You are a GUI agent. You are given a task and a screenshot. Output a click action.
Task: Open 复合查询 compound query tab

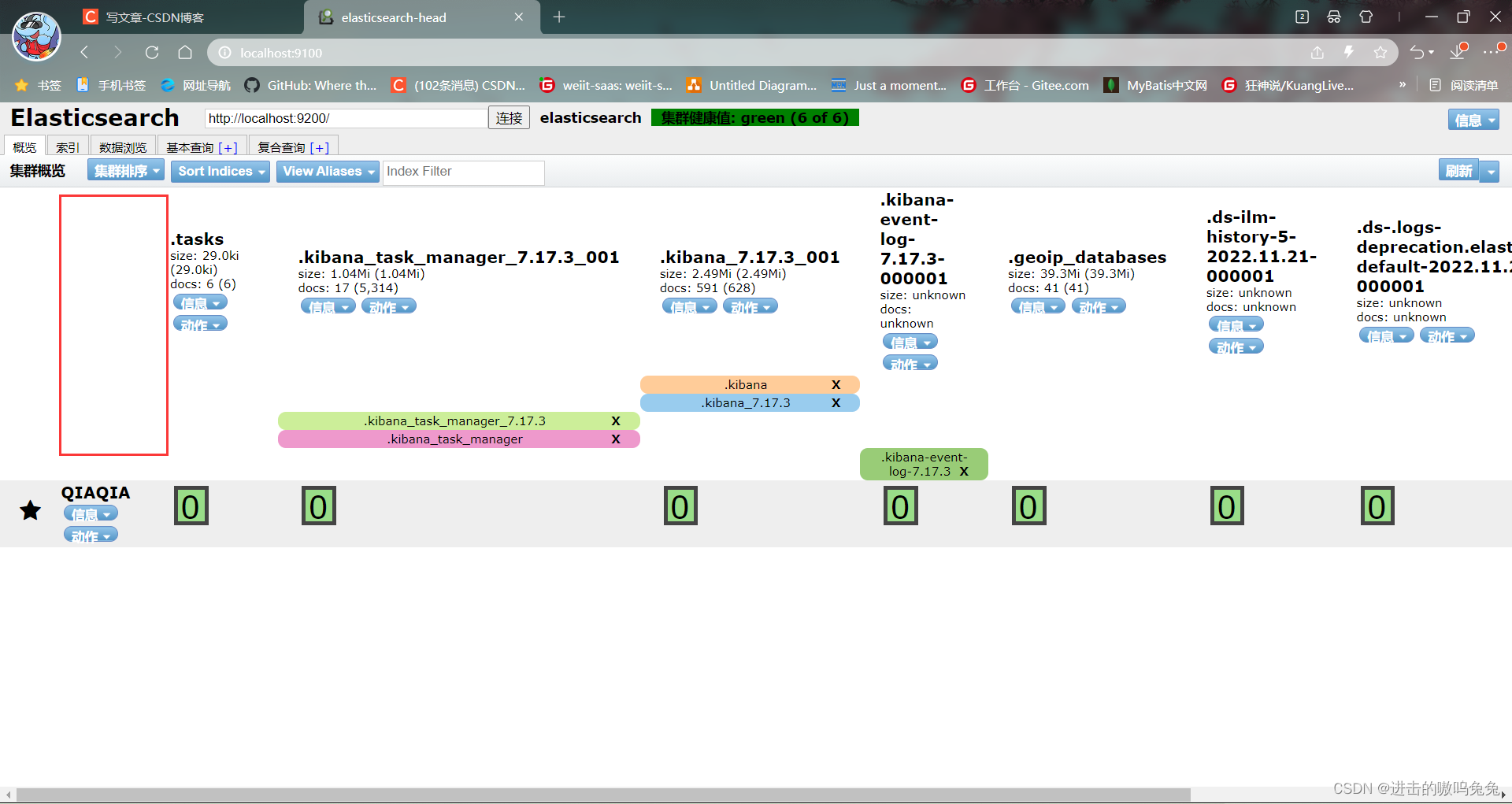click(293, 146)
